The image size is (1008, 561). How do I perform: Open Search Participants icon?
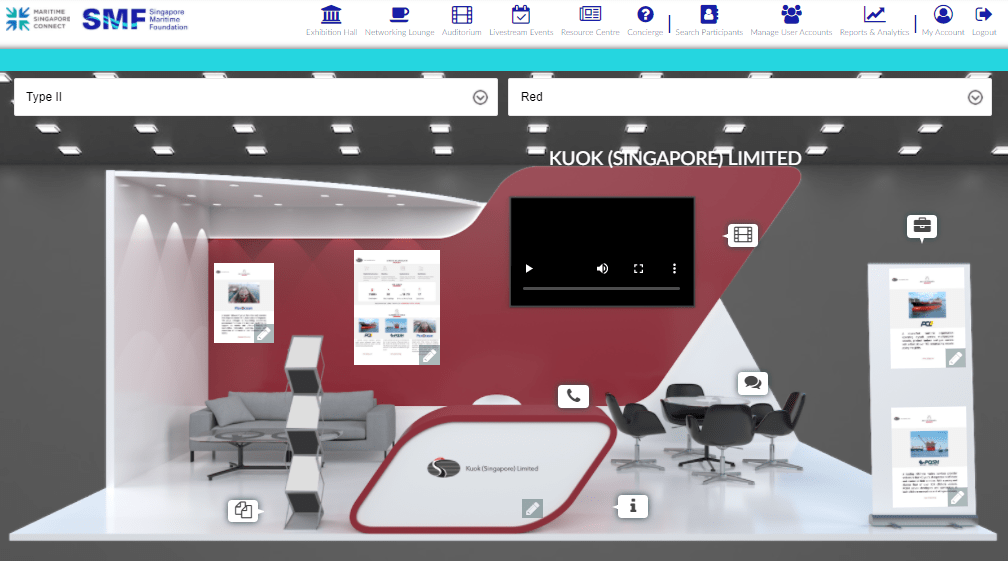tap(709, 14)
